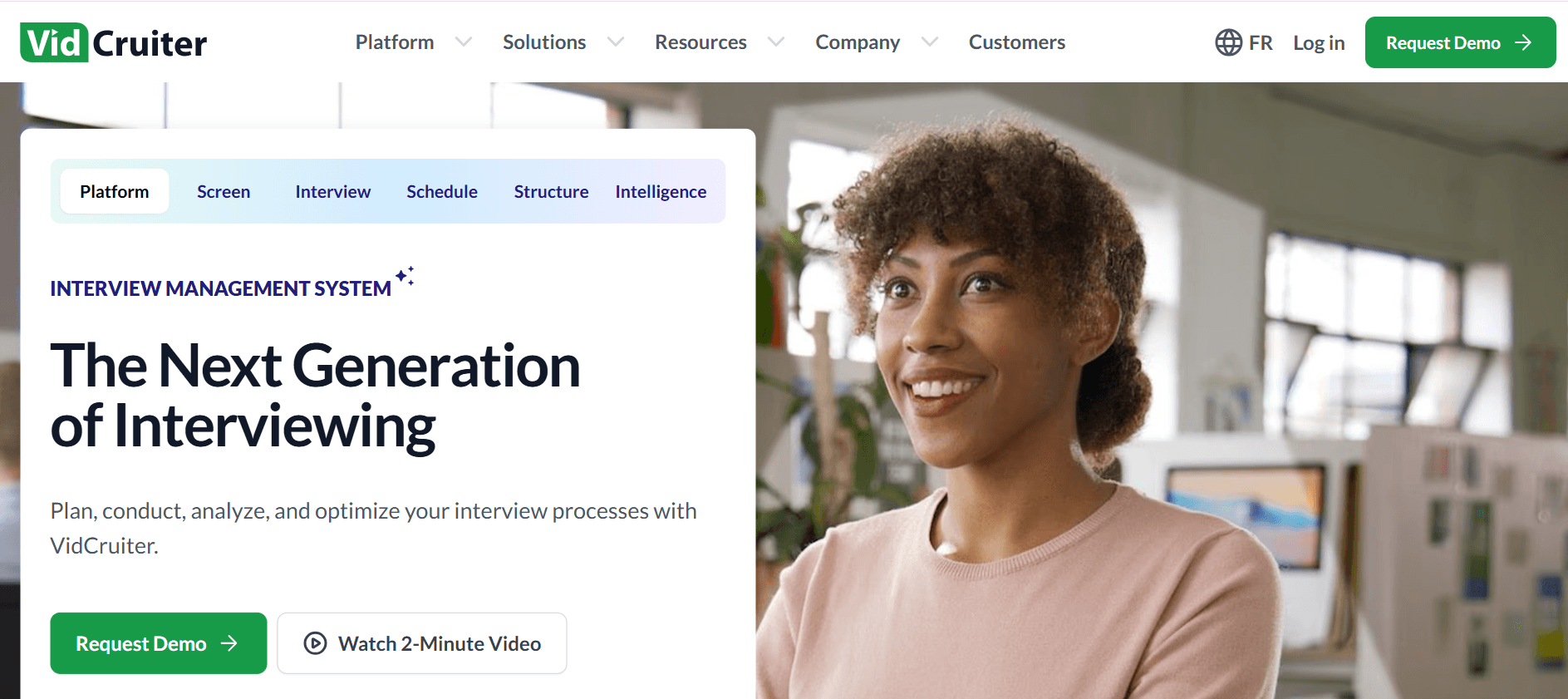The image size is (1568, 699).
Task: Click the paragraph starting with Plan, conduct, analyze
Action: point(374,528)
